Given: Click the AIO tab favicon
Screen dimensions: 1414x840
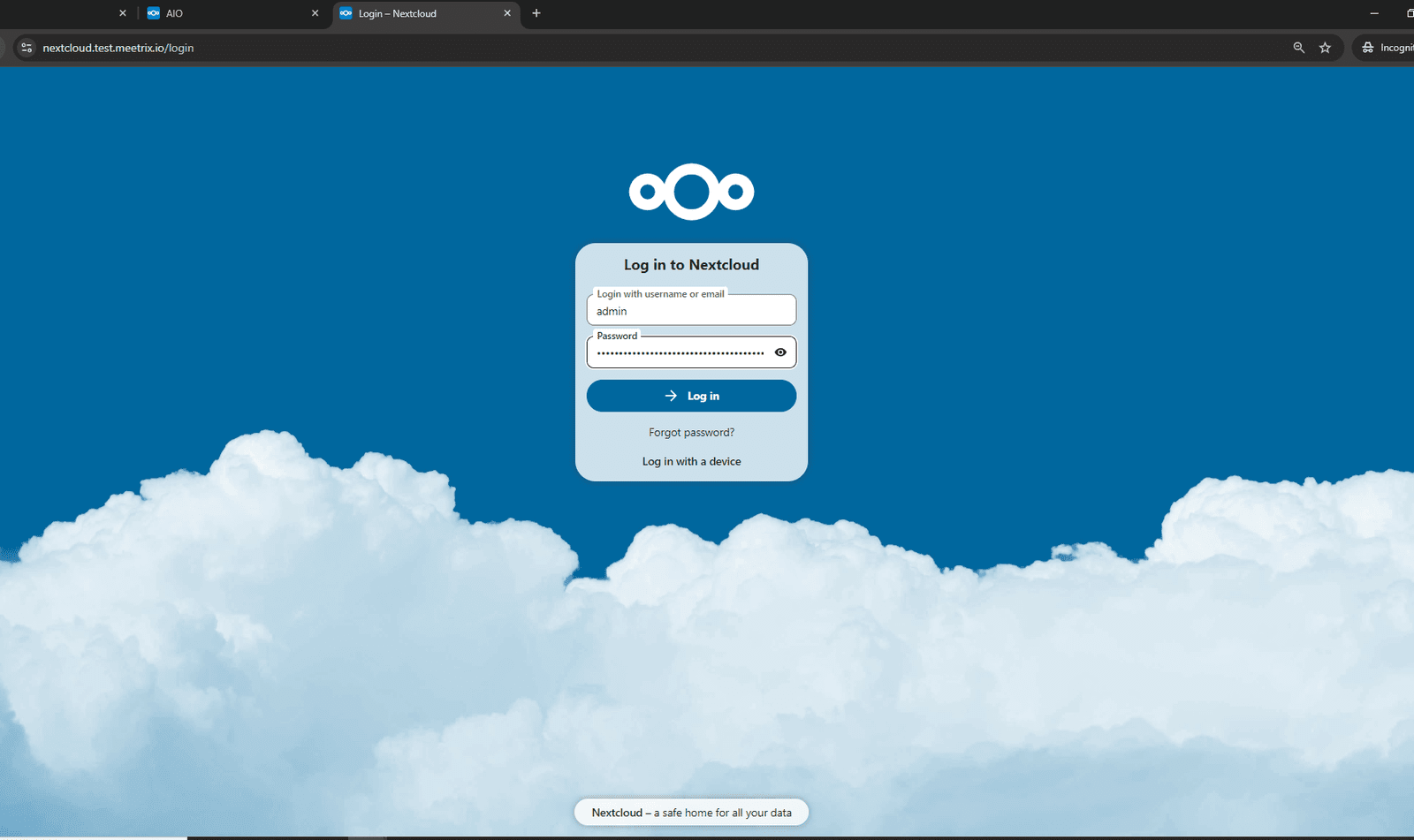Looking at the screenshot, I should (154, 13).
